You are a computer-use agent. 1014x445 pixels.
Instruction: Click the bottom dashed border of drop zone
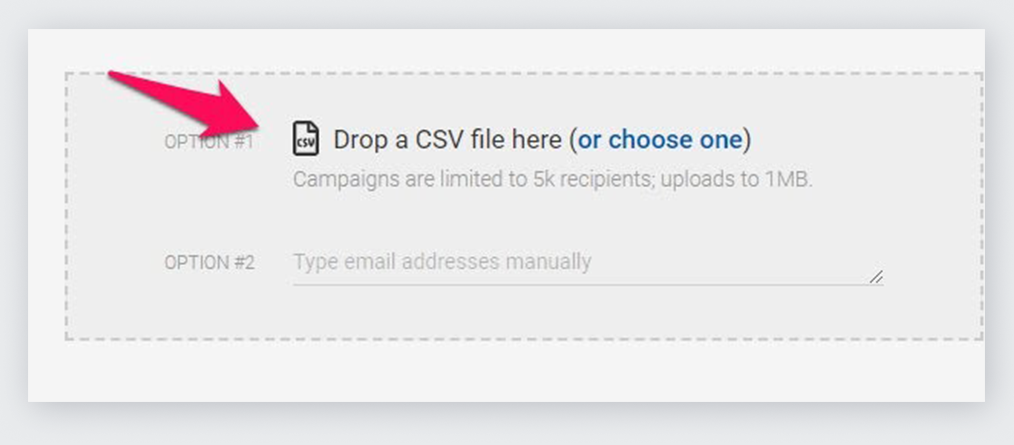(524, 338)
